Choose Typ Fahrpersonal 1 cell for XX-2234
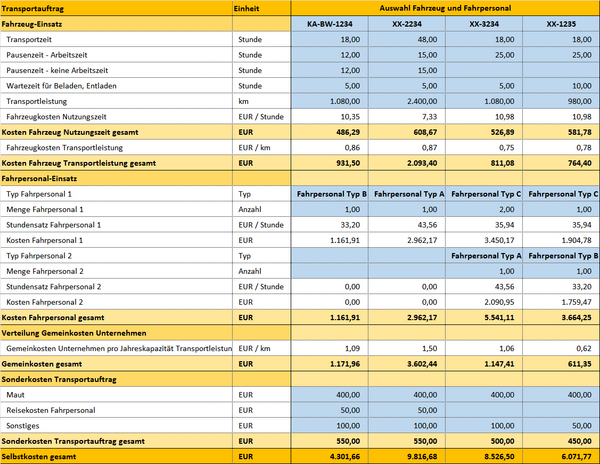 coord(407,194)
